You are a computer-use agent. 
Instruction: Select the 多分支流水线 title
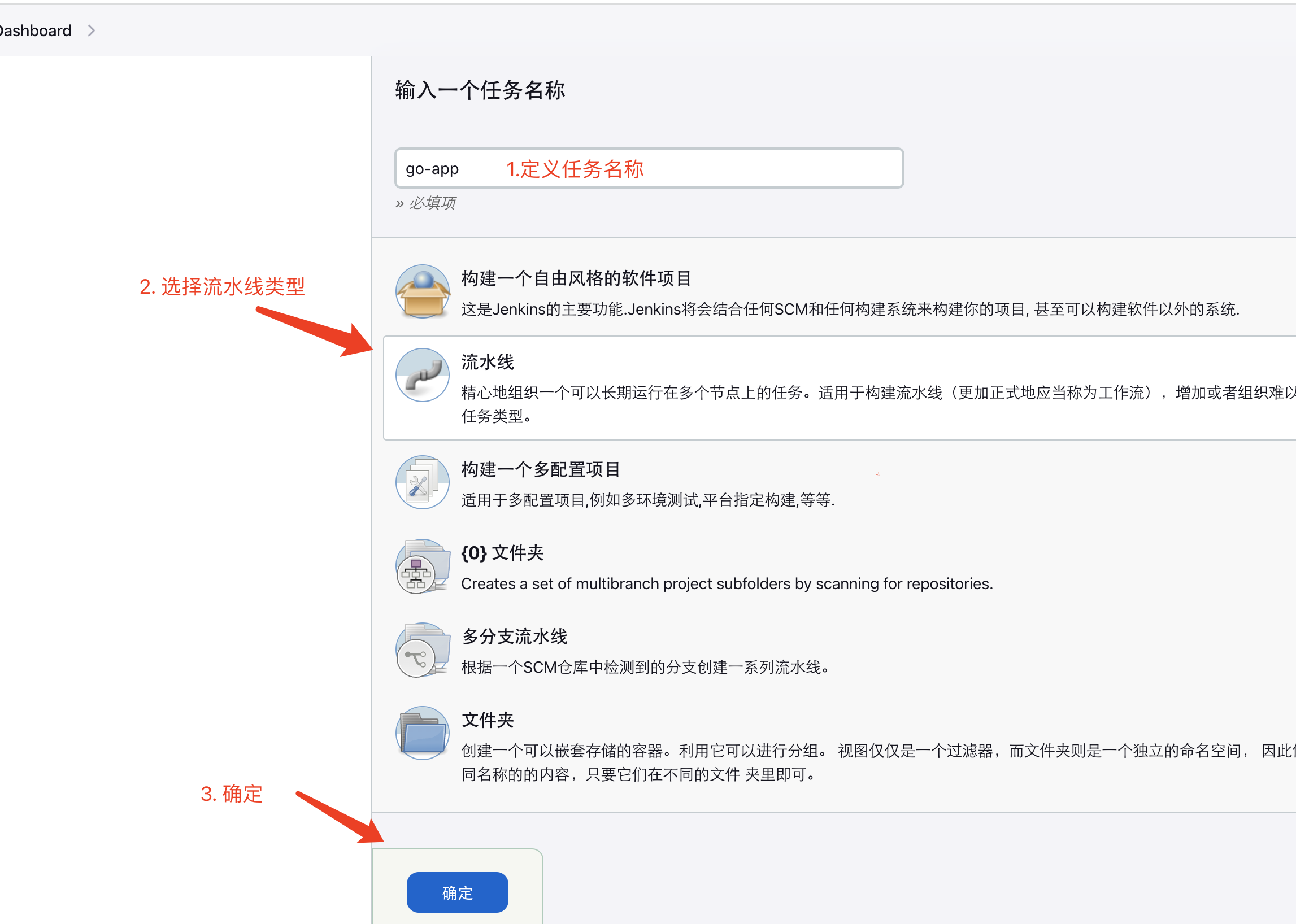coord(515,636)
